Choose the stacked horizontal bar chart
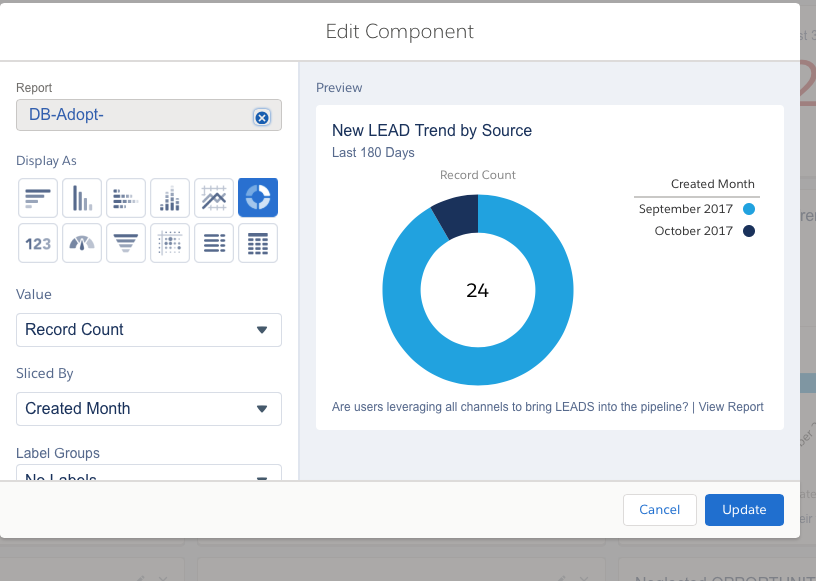Viewport: 816px width, 581px height. pyautogui.click(x=126, y=198)
